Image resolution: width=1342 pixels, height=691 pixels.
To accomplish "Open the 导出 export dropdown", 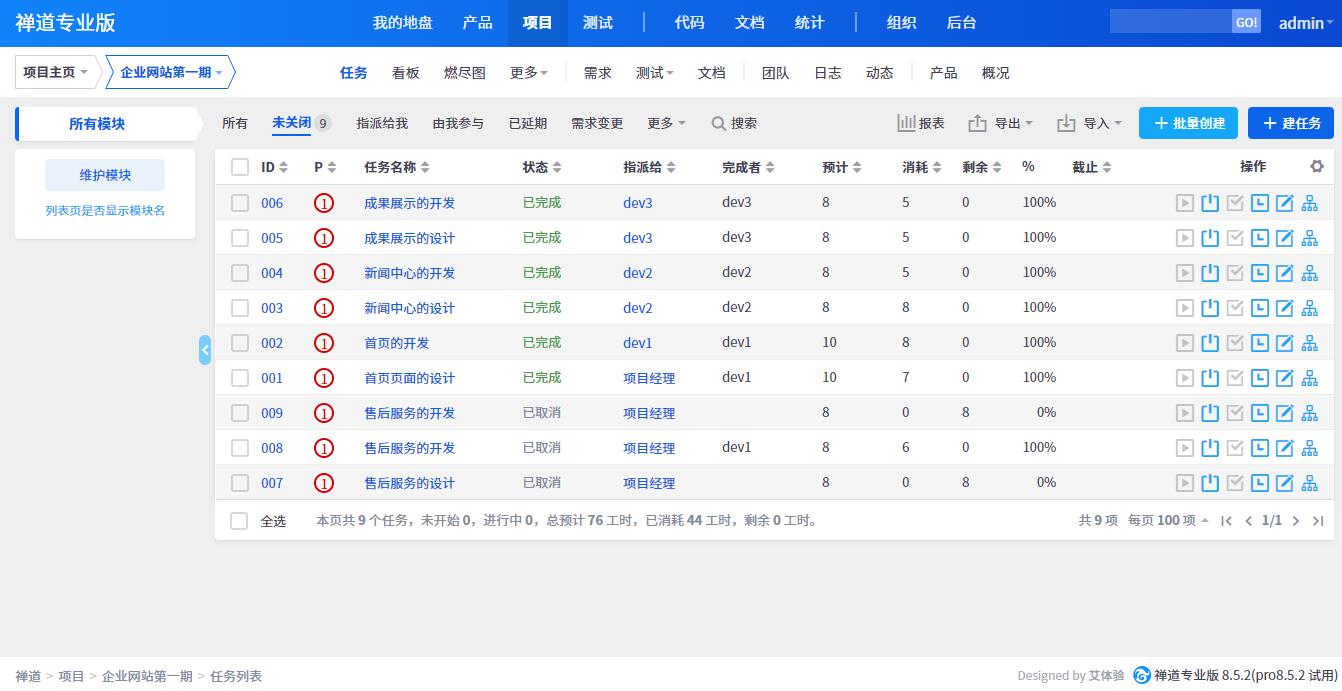I will click(x=1001, y=123).
